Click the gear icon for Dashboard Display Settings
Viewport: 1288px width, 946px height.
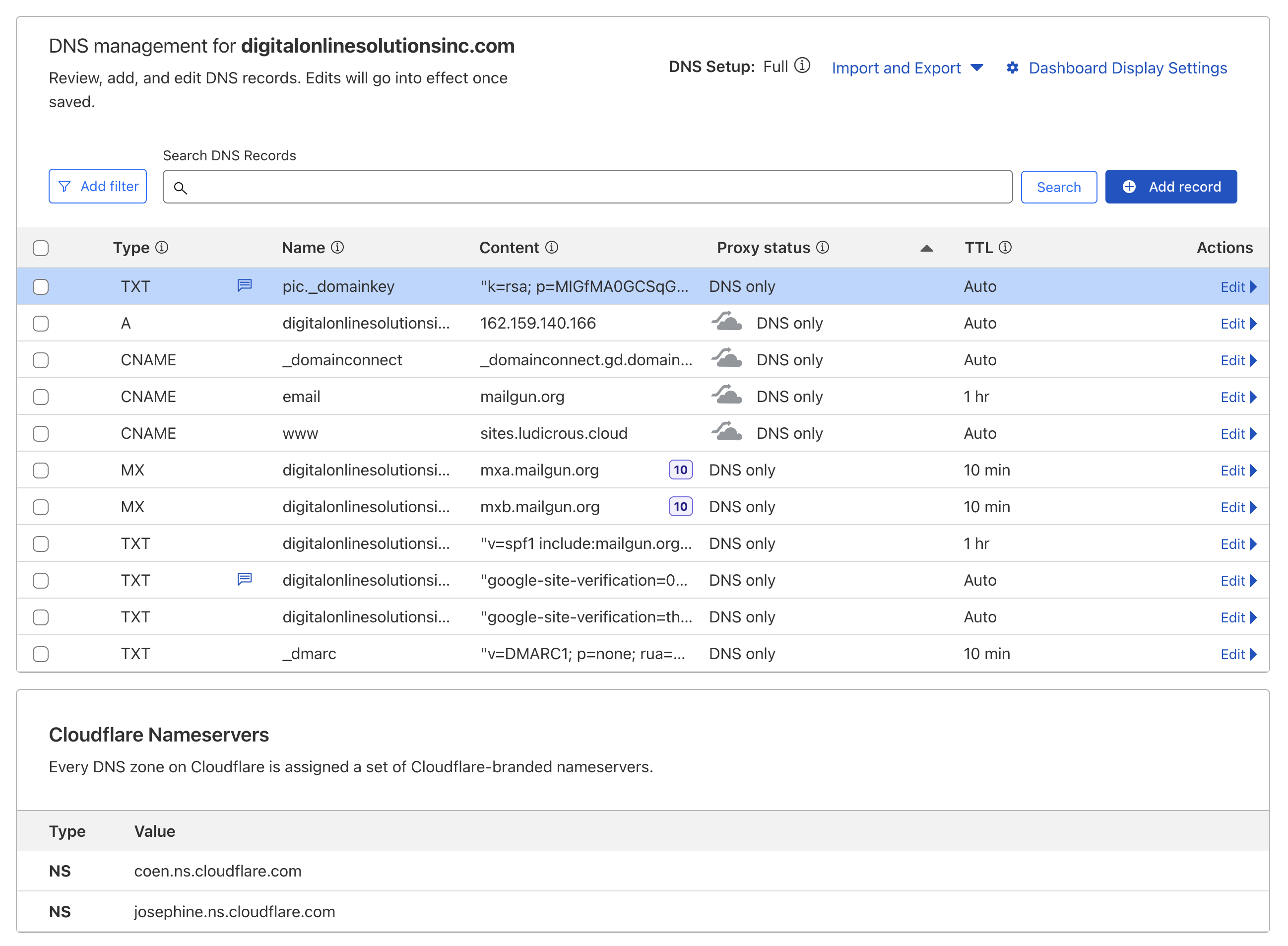(1013, 68)
